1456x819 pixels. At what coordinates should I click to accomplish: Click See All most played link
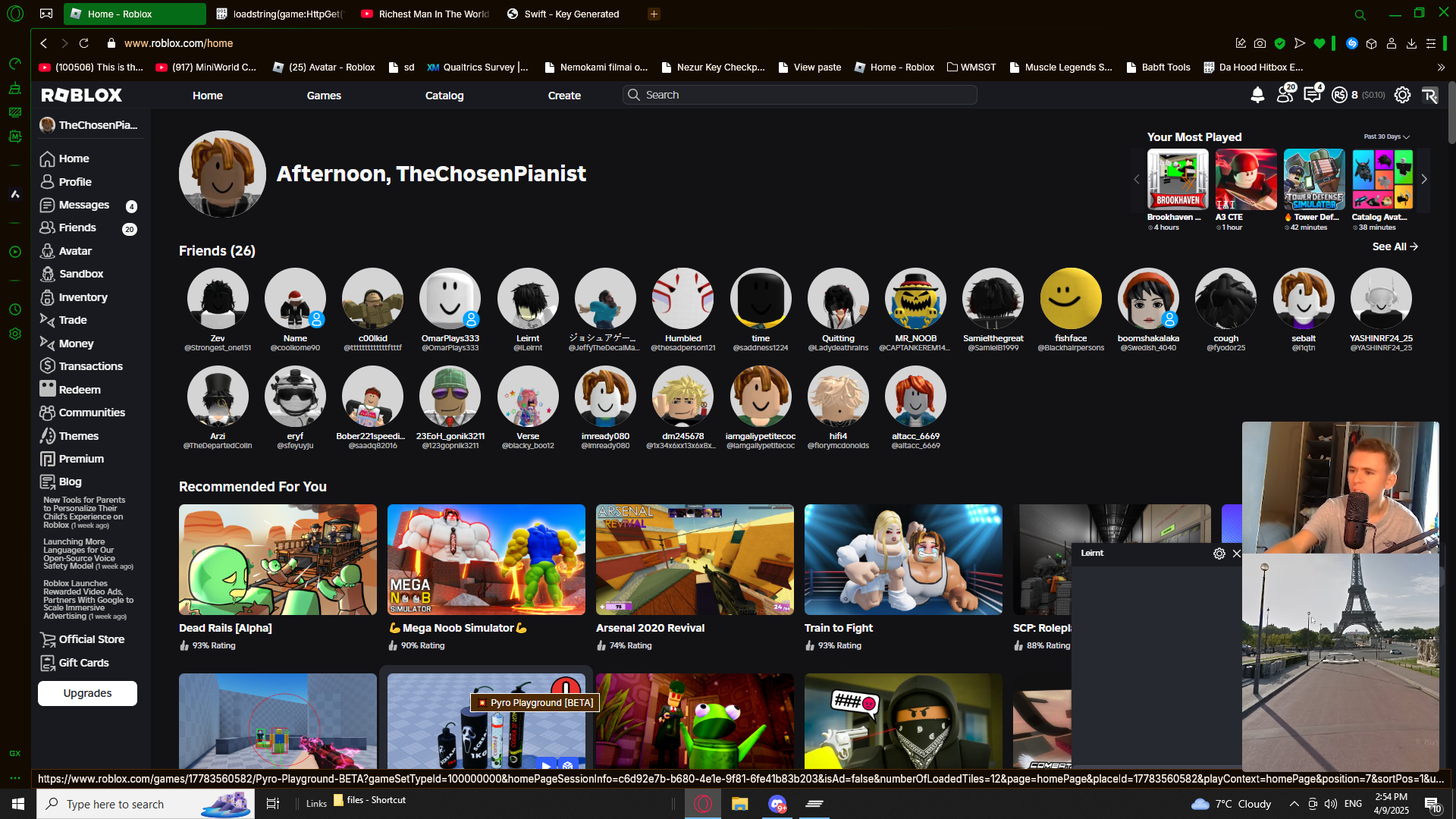[x=1395, y=246]
